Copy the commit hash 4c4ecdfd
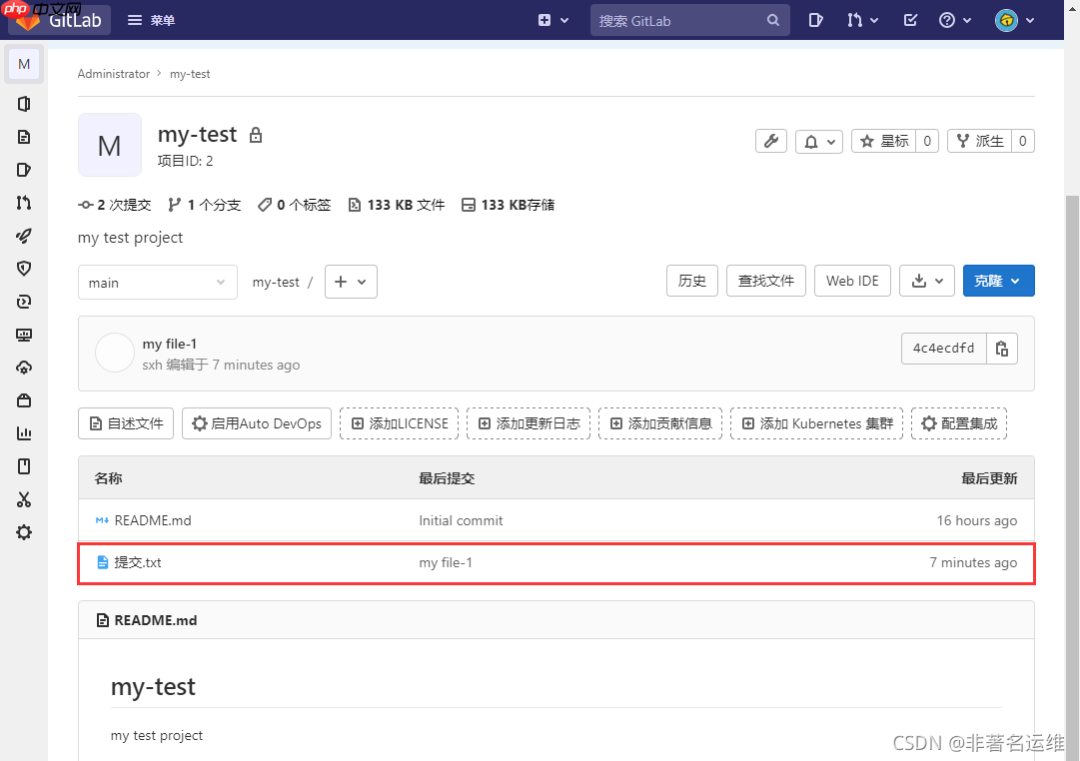This screenshot has height=761, width=1080. pos(1002,348)
